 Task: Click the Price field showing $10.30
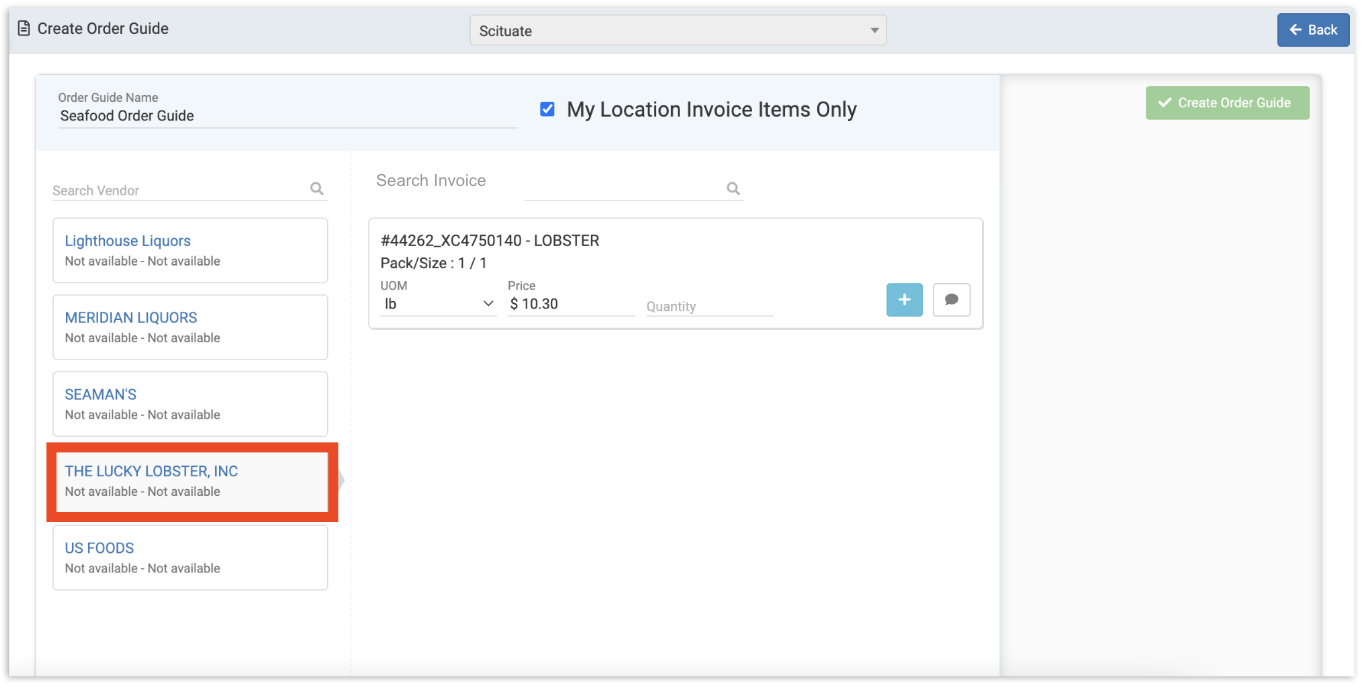pyautogui.click(x=570, y=304)
